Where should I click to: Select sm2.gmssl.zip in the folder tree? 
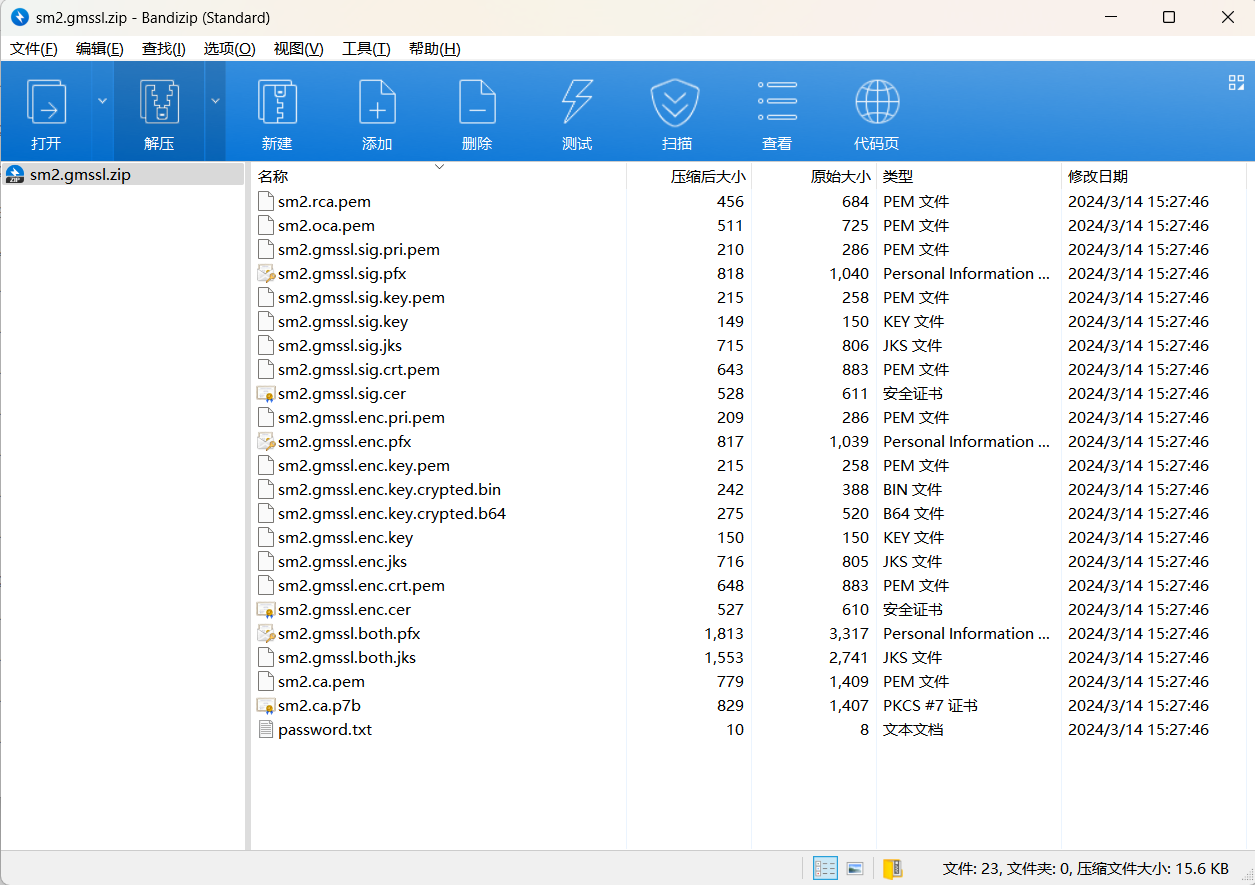click(x=80, y=175)
